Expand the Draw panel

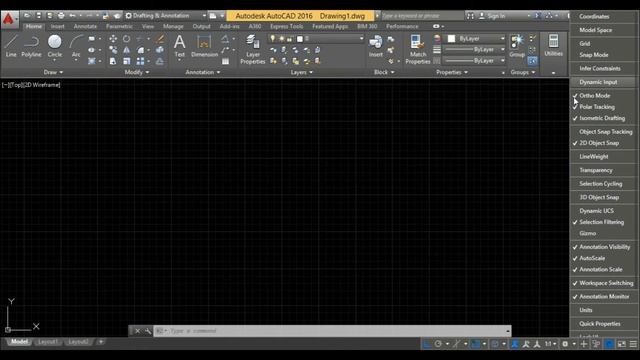point(53,72)
